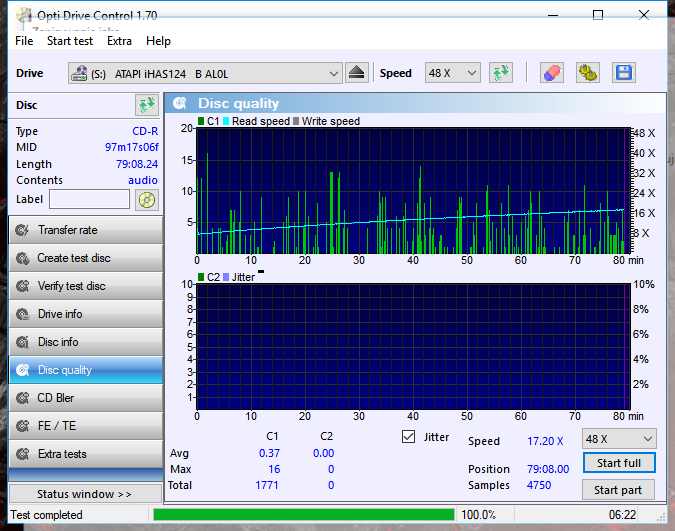Click the Transfer rate icon in the sidebar
This screenshot has height=531, width=675.
[22, 230]
